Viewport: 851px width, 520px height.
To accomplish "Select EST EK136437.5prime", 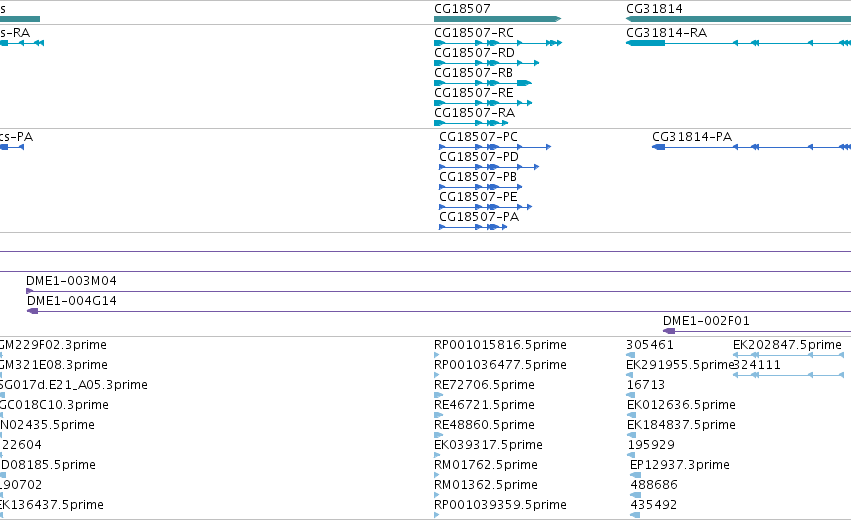I will [x=52, y=506].
